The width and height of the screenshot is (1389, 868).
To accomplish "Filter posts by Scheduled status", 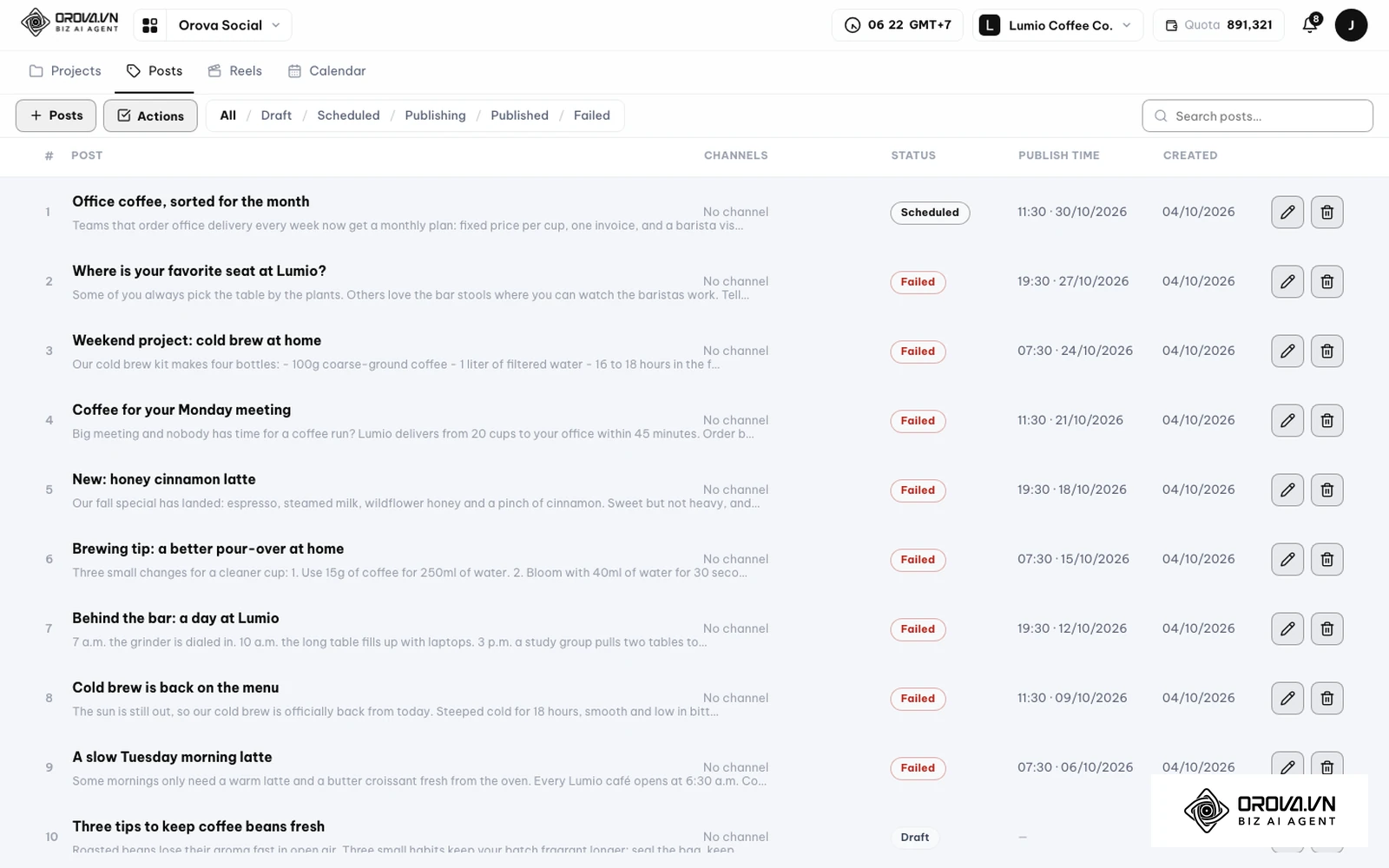I will point(348,115).
